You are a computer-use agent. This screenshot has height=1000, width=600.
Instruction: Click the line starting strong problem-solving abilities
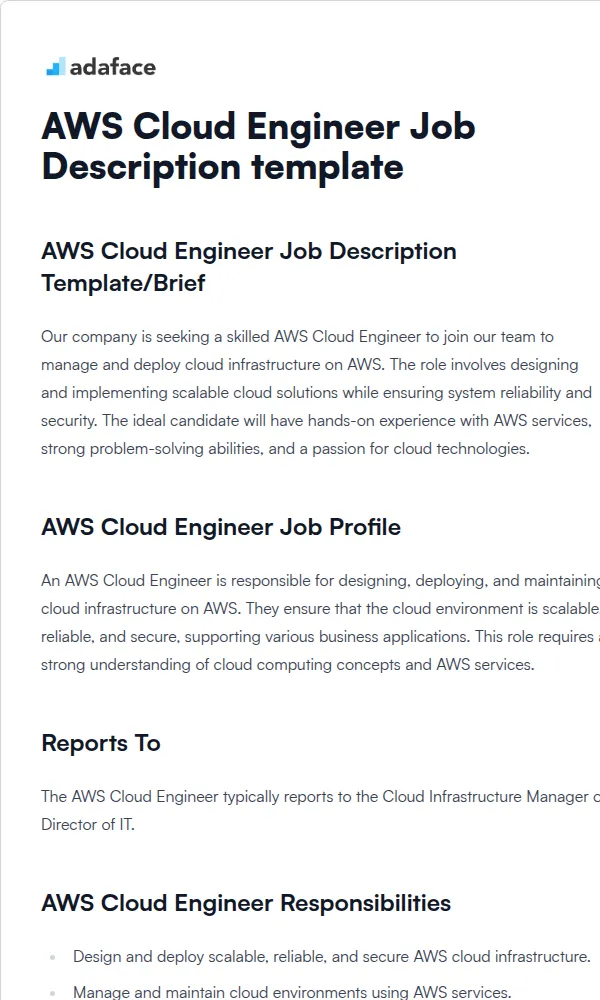point(285,449)
